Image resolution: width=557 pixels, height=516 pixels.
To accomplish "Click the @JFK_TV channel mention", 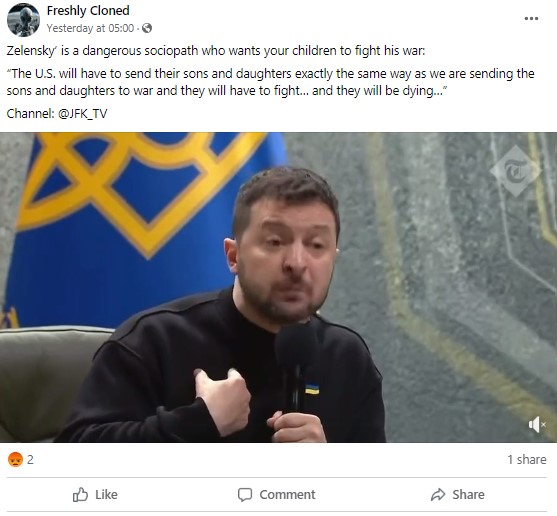I will coord(82,114).
